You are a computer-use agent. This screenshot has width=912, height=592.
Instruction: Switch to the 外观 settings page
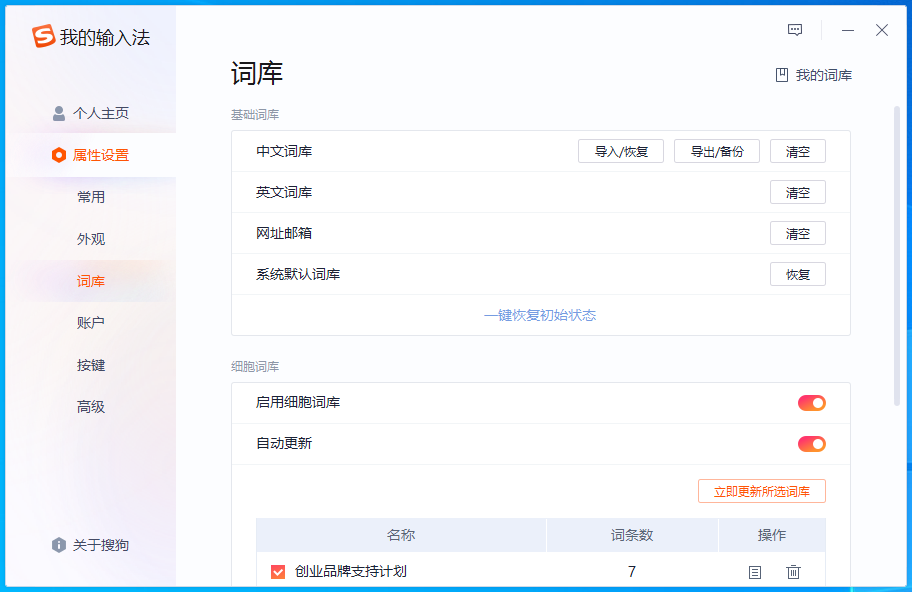[91, 239]
